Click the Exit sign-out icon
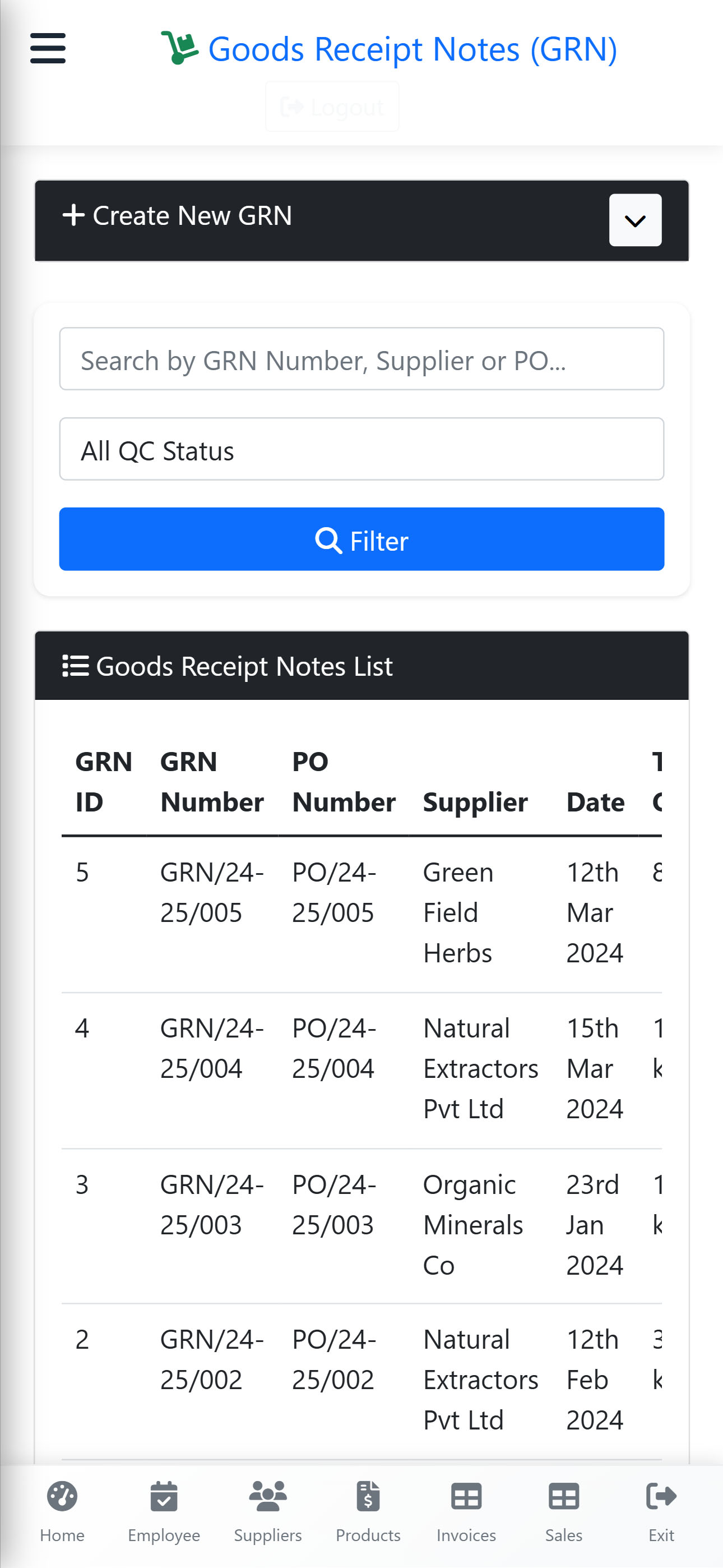Image resolution: width=723 pixels, height=1568 pixels. click(x=661, y=1496)
